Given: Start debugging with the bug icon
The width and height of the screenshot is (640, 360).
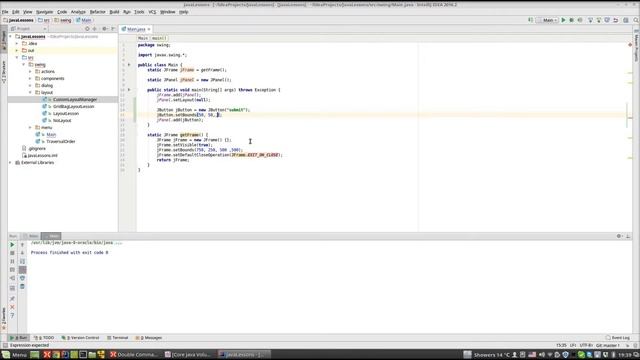Looking at the screenshot, I should click(571, 20).
